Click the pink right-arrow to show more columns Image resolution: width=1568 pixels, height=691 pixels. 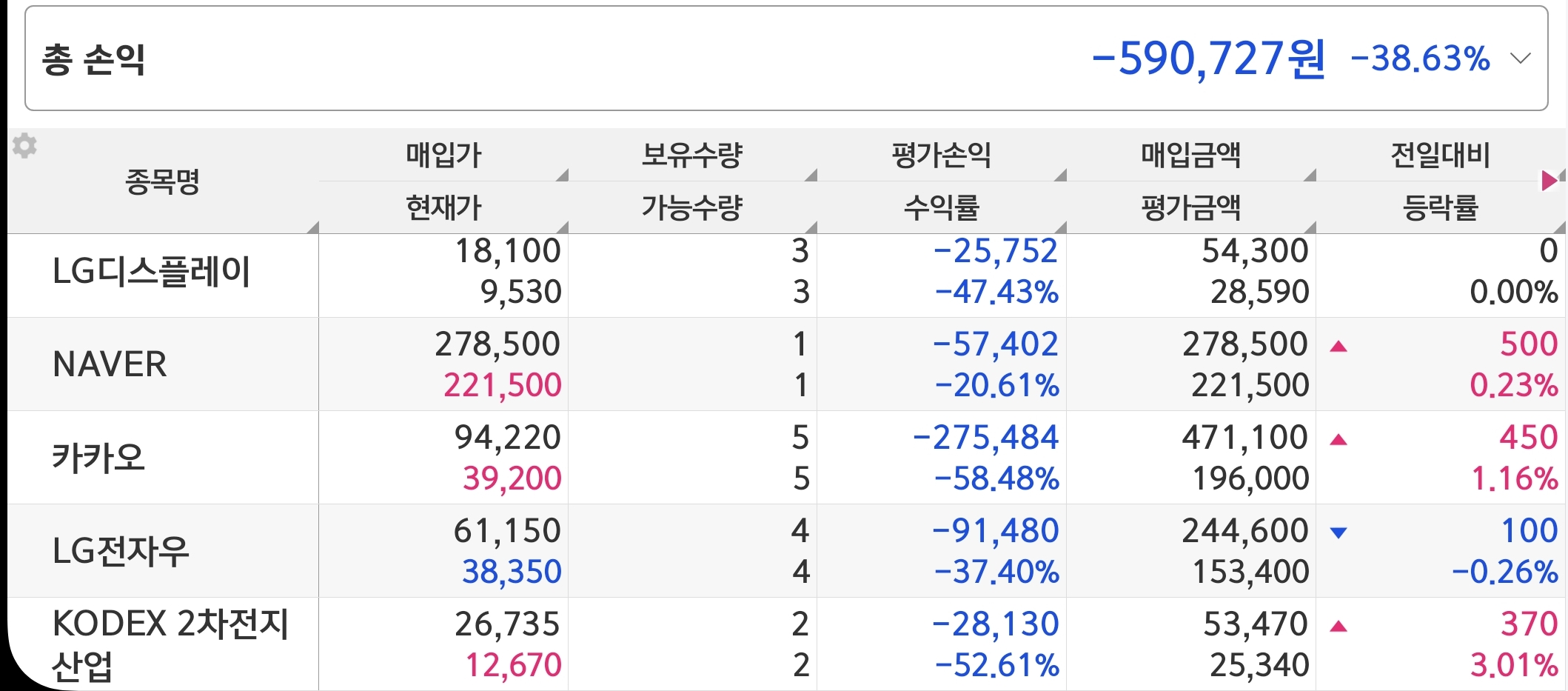pos(1549,180)
